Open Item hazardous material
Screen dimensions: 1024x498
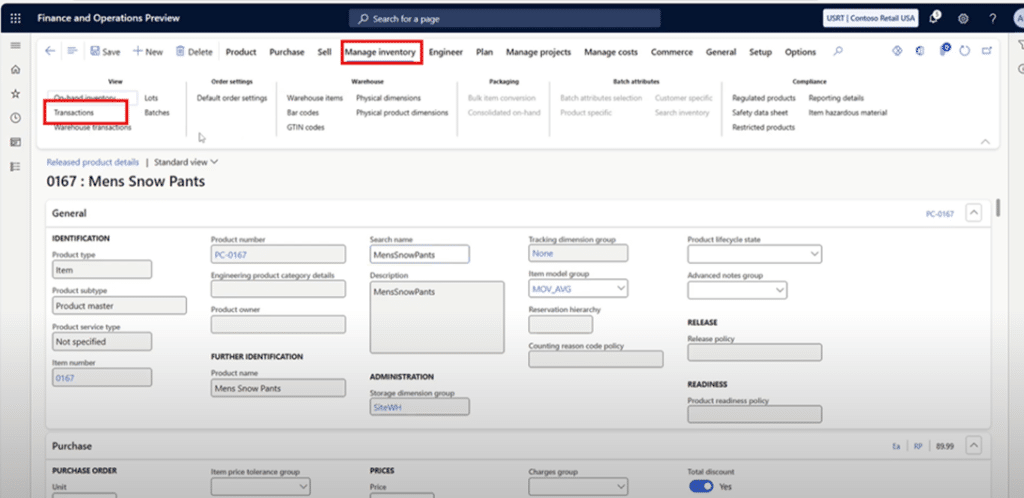[x=848, y=113]
